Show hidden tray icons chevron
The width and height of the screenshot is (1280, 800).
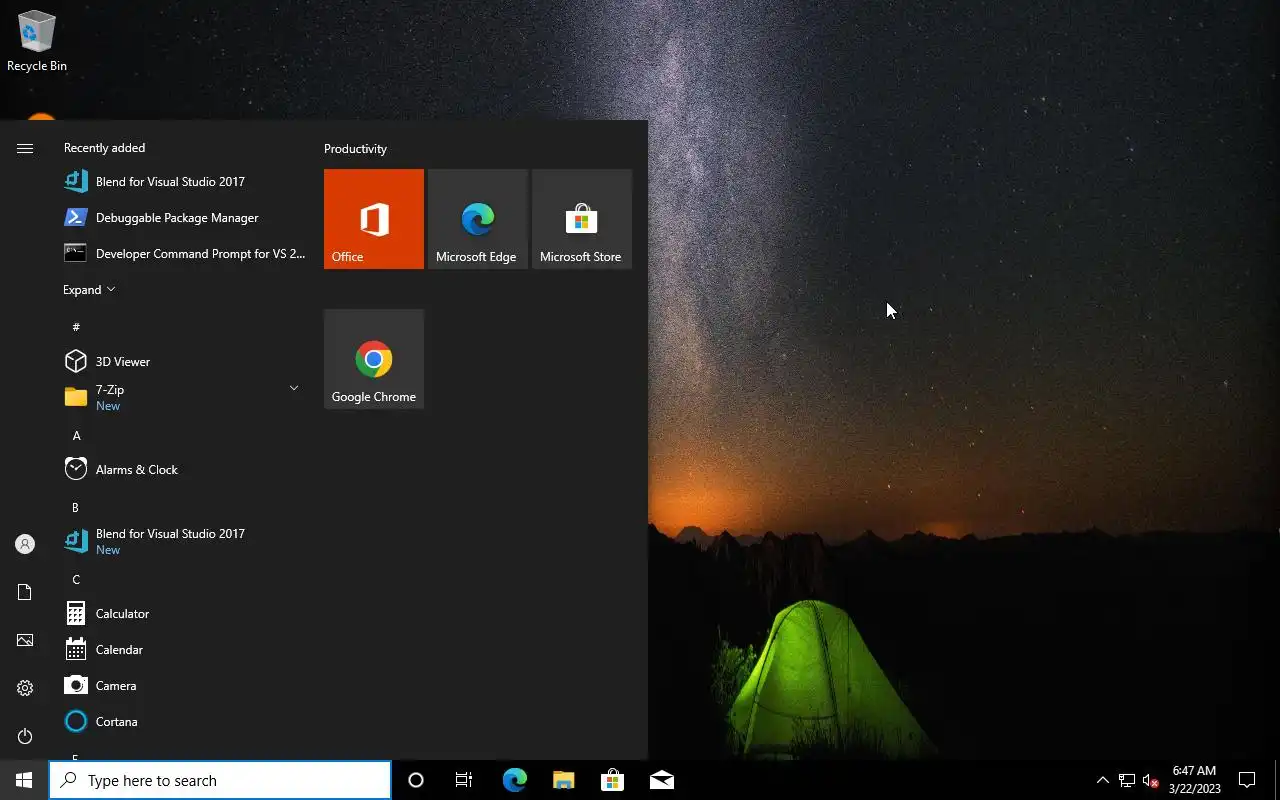[x=1102, y=780]
